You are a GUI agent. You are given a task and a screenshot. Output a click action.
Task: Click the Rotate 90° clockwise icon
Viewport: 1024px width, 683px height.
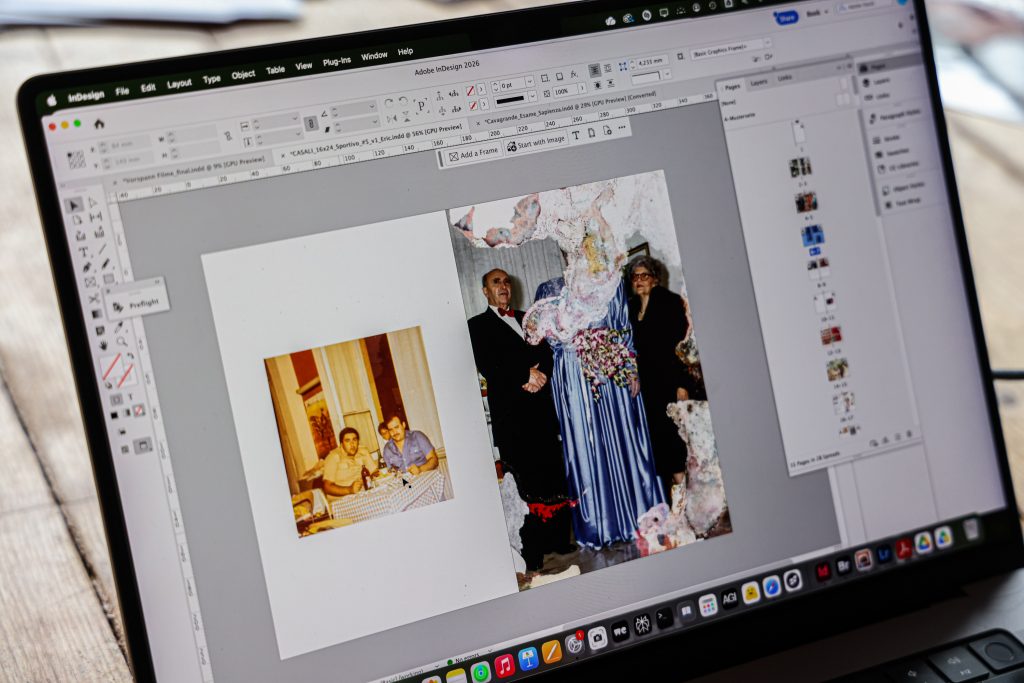[x=389, y=103]
